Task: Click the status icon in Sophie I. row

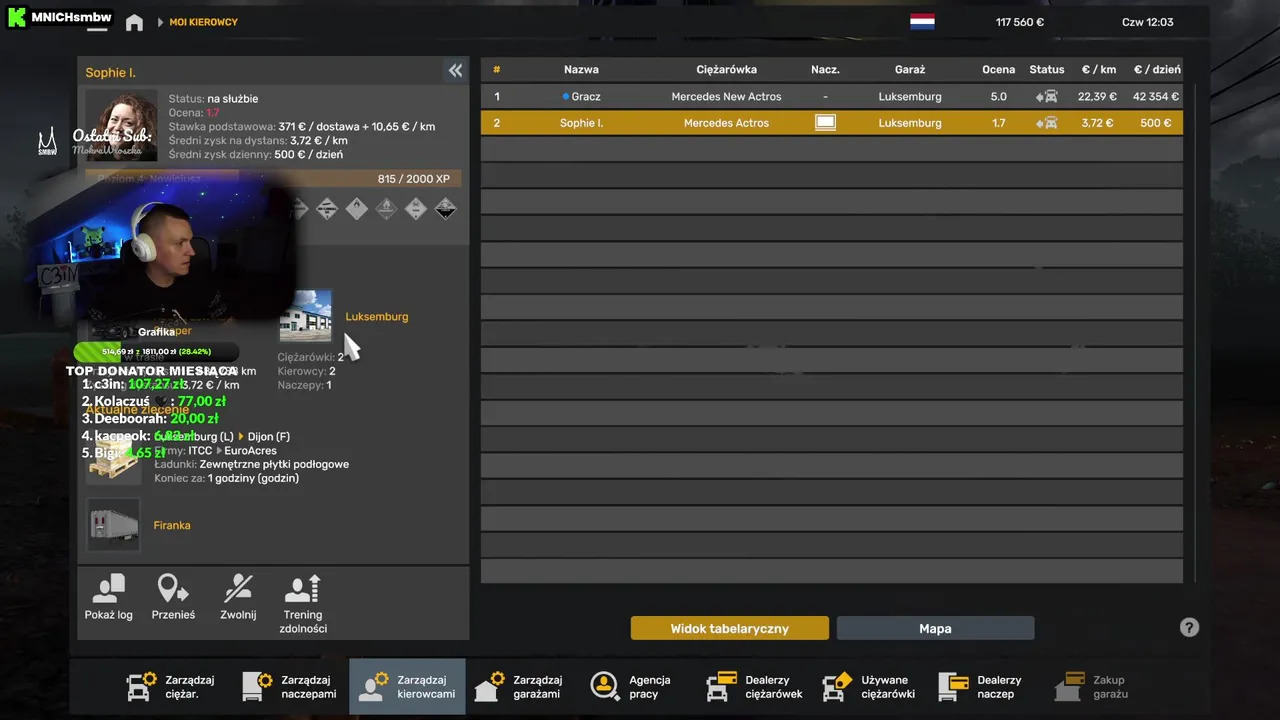Action: [1047, 123]
